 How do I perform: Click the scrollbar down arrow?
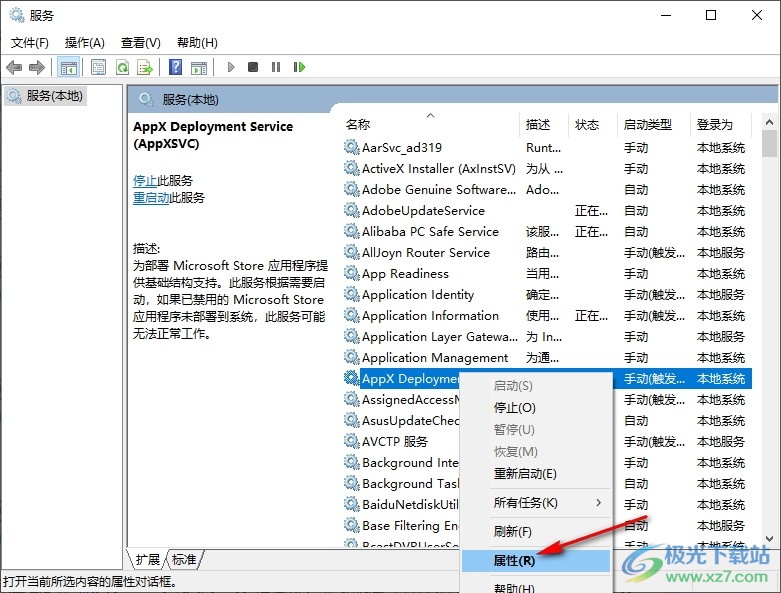coord(769,539)
